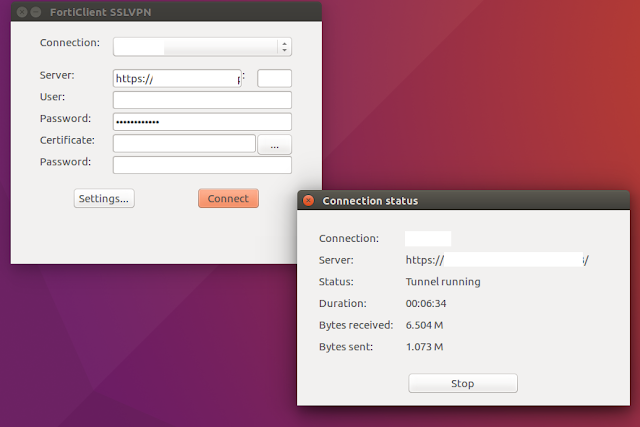Select the masked user Password field
Image resolution: width=640 pixels, height=427 pixels.
(x=202, y=122)
